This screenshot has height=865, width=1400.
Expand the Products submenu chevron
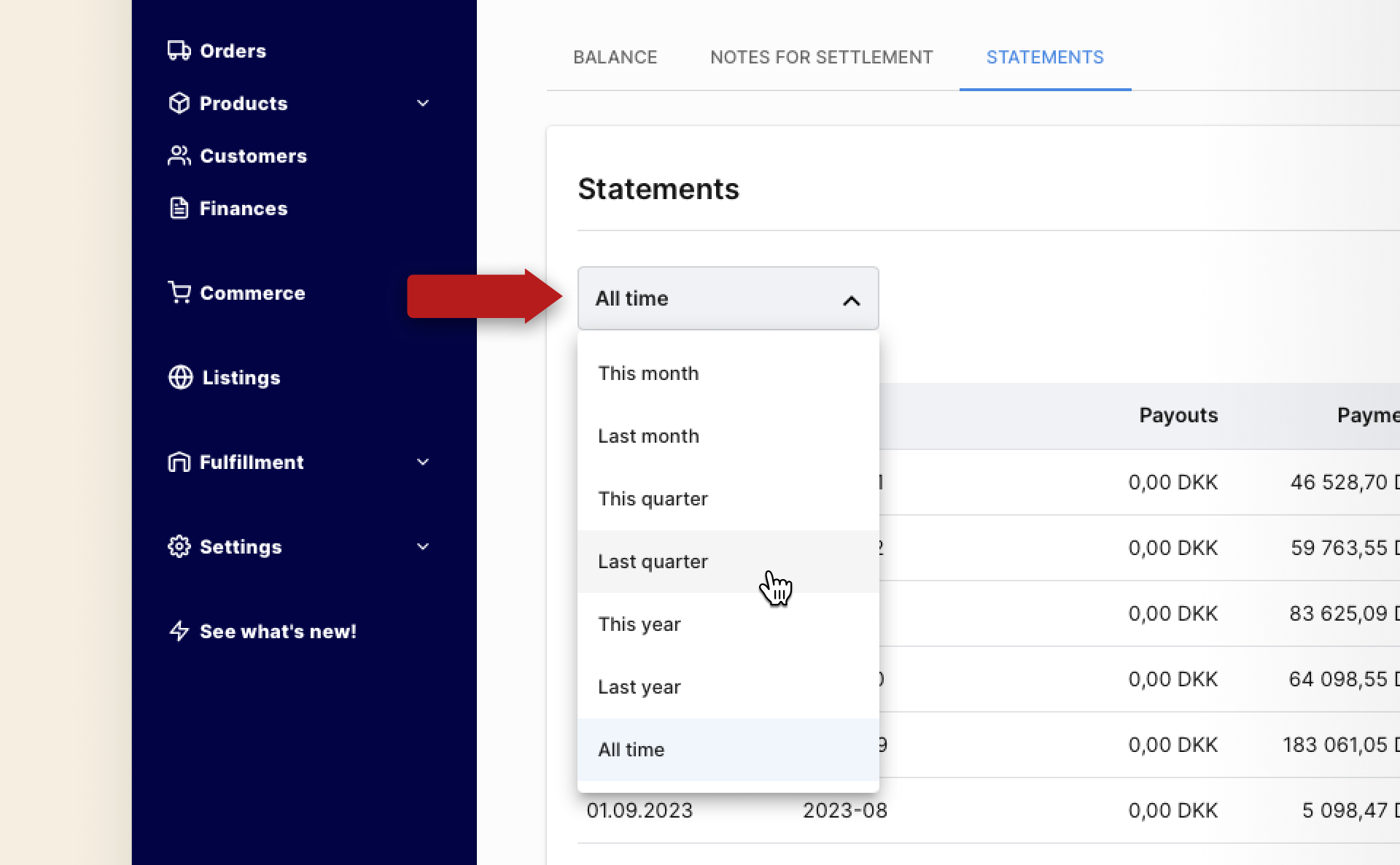[423, 103]
